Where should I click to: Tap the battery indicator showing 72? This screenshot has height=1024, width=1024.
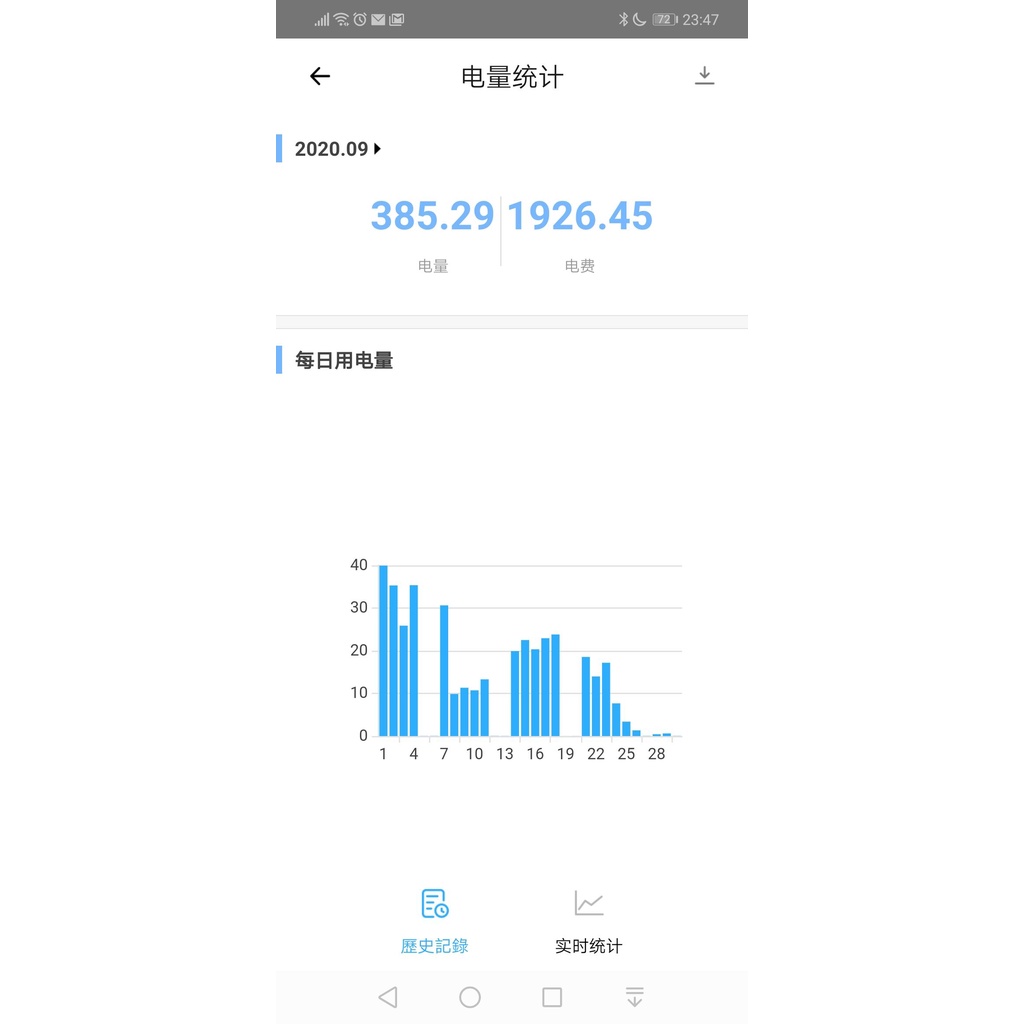(664, 19)
